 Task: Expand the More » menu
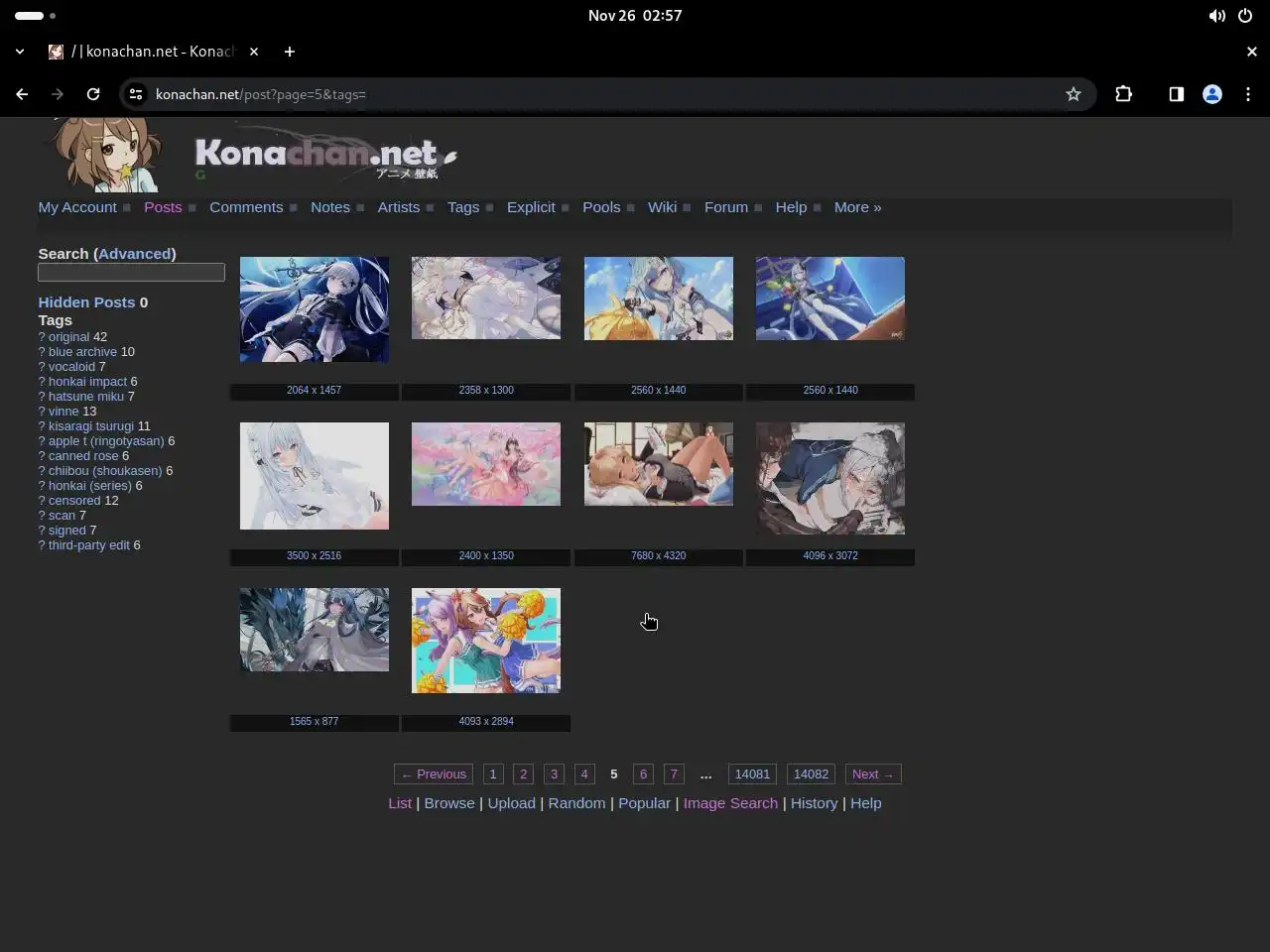[857, 207]
